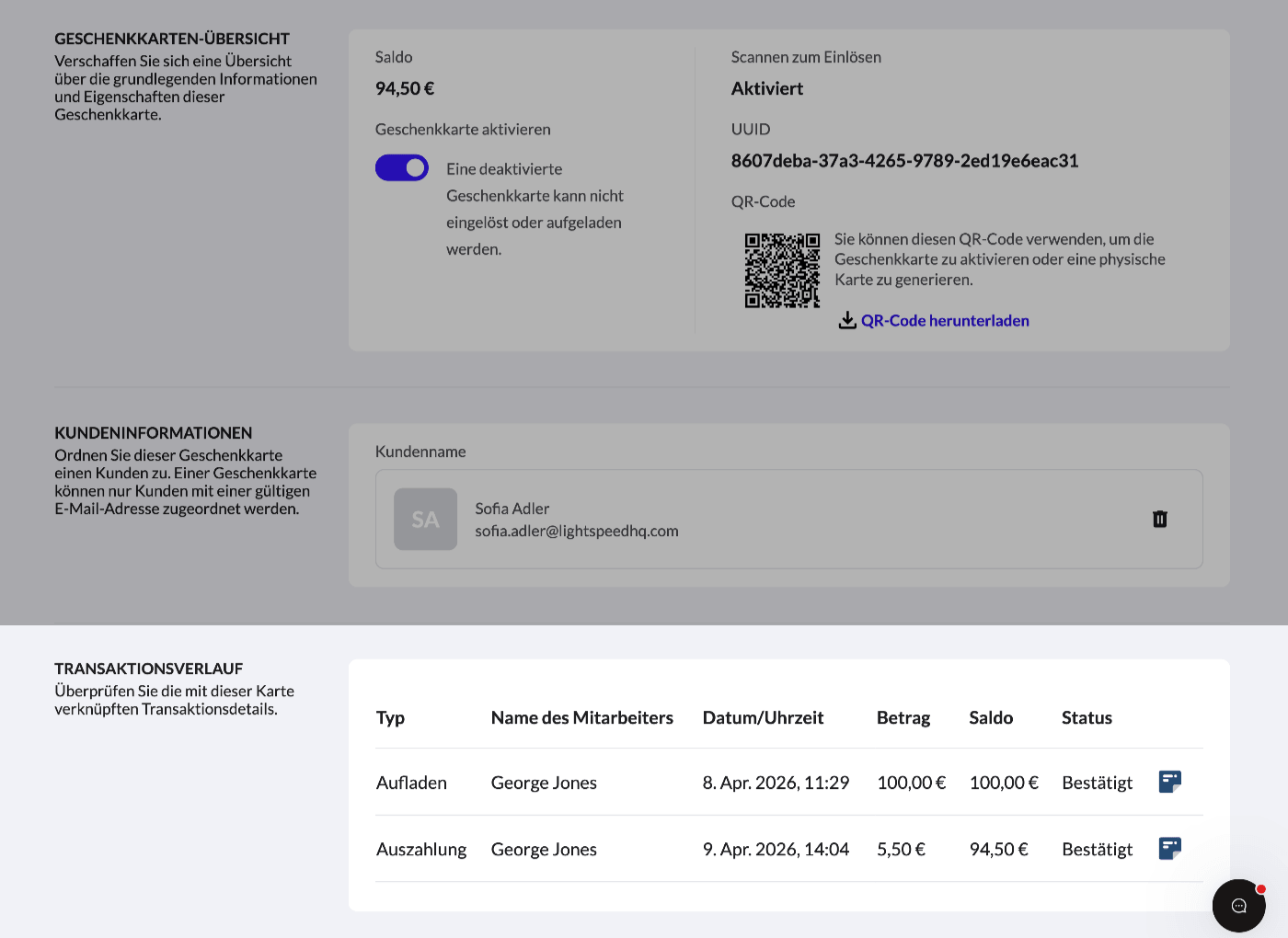Click the QR code image
The width and height of the screenshot is (1288, 938).
[x=782, y=270]
